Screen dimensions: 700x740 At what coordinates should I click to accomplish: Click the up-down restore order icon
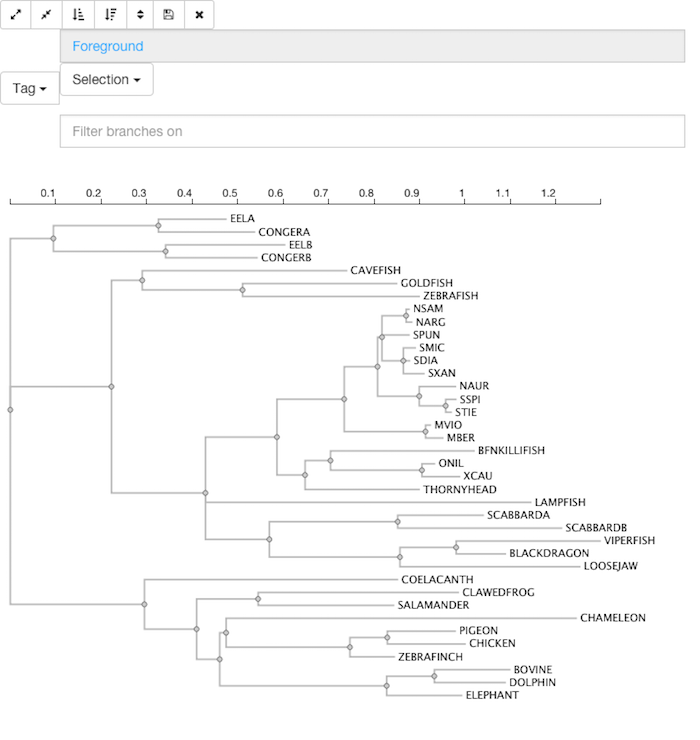[x=140, y=15]
